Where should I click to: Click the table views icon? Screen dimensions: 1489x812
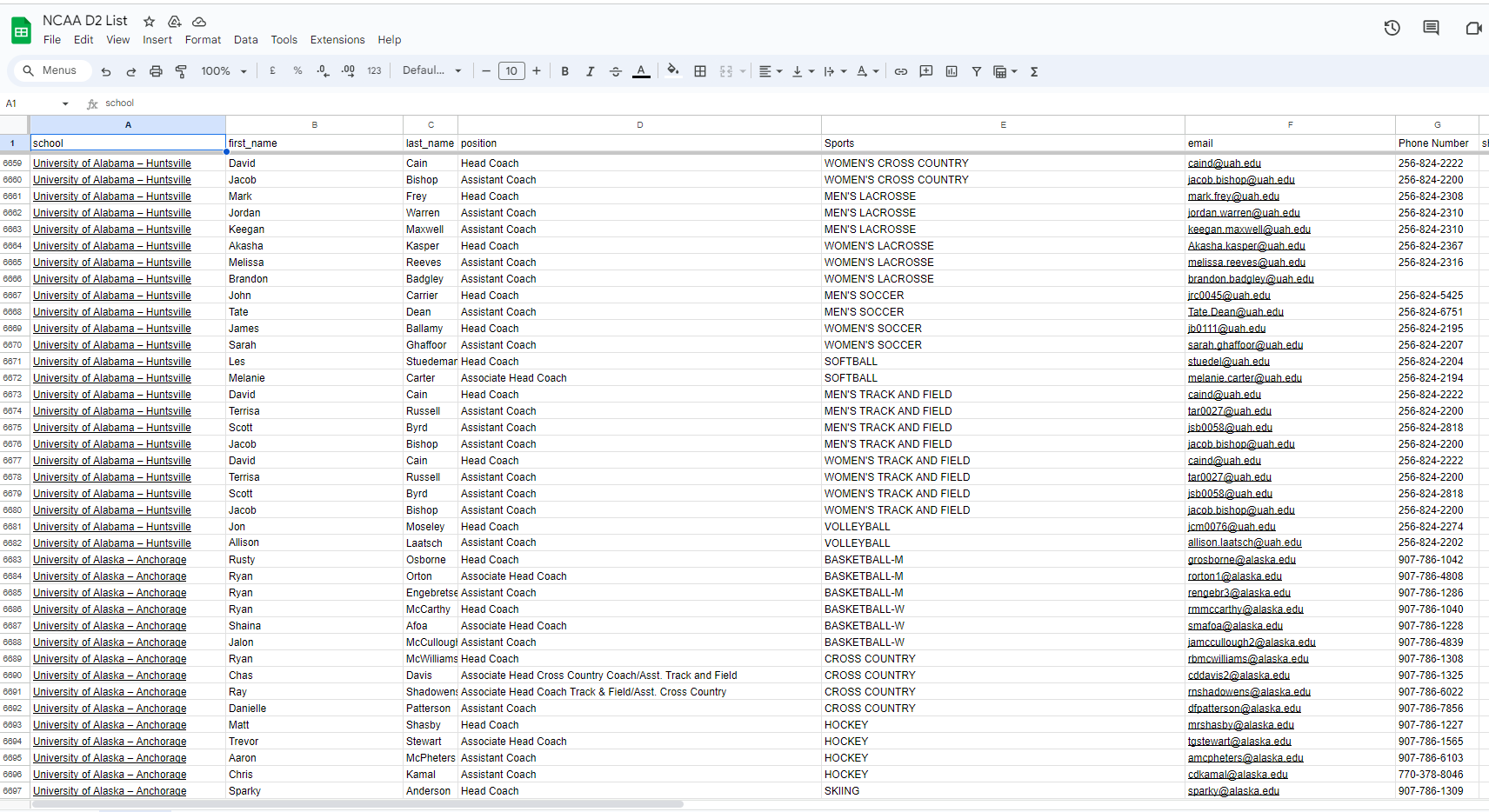point(1000,71)
